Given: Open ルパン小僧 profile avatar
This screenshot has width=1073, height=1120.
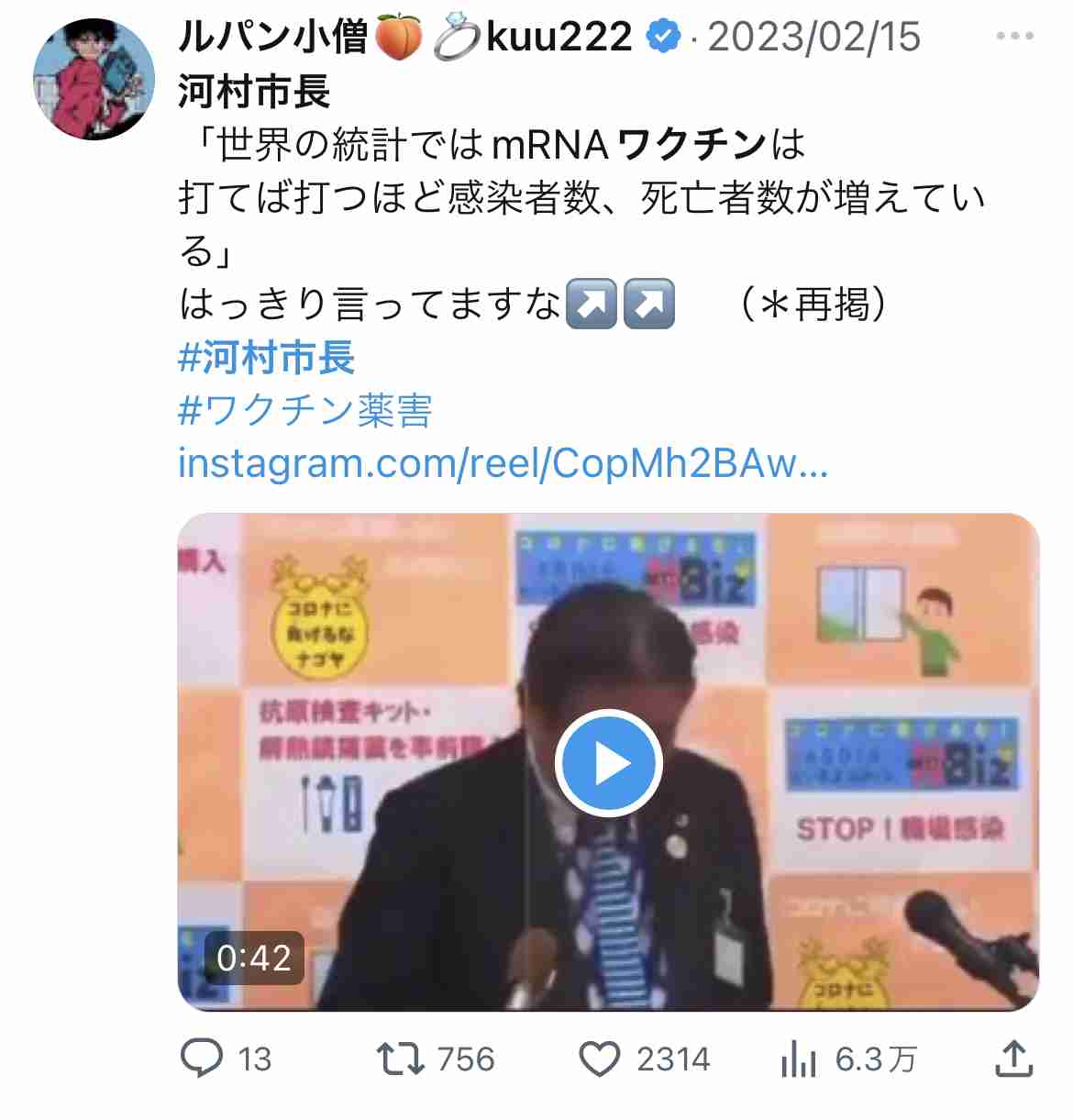Looking at the screenshot, I should click(94, 79).
